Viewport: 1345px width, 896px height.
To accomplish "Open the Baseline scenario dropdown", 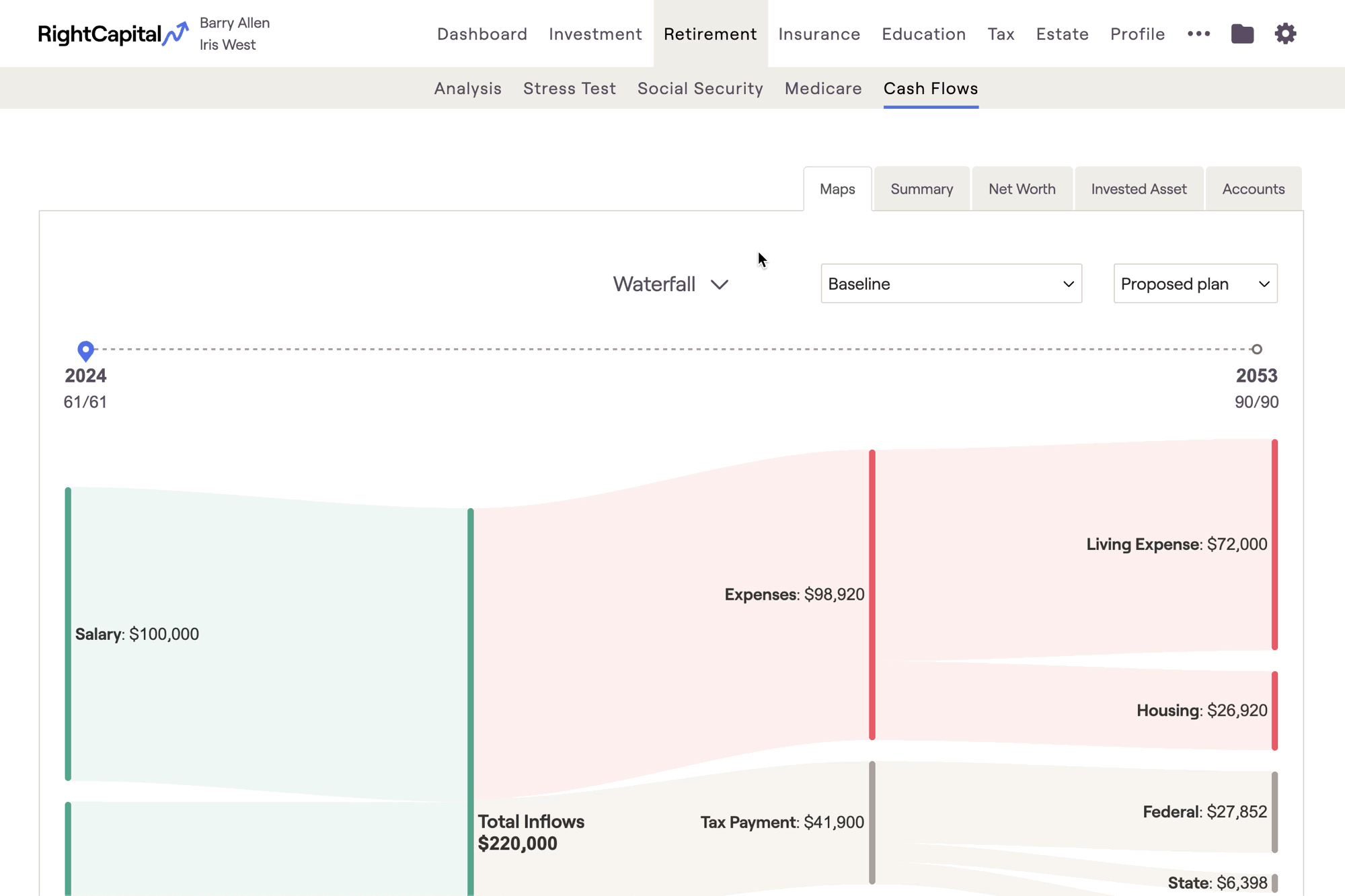I will click(951, 284).
